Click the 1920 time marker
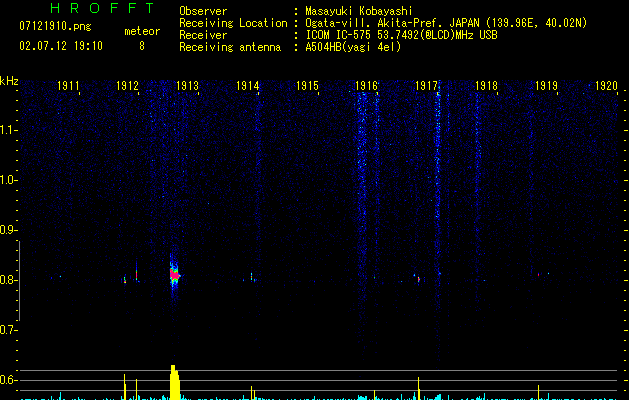Screen dimensions: 629x400 pos(606,85)
